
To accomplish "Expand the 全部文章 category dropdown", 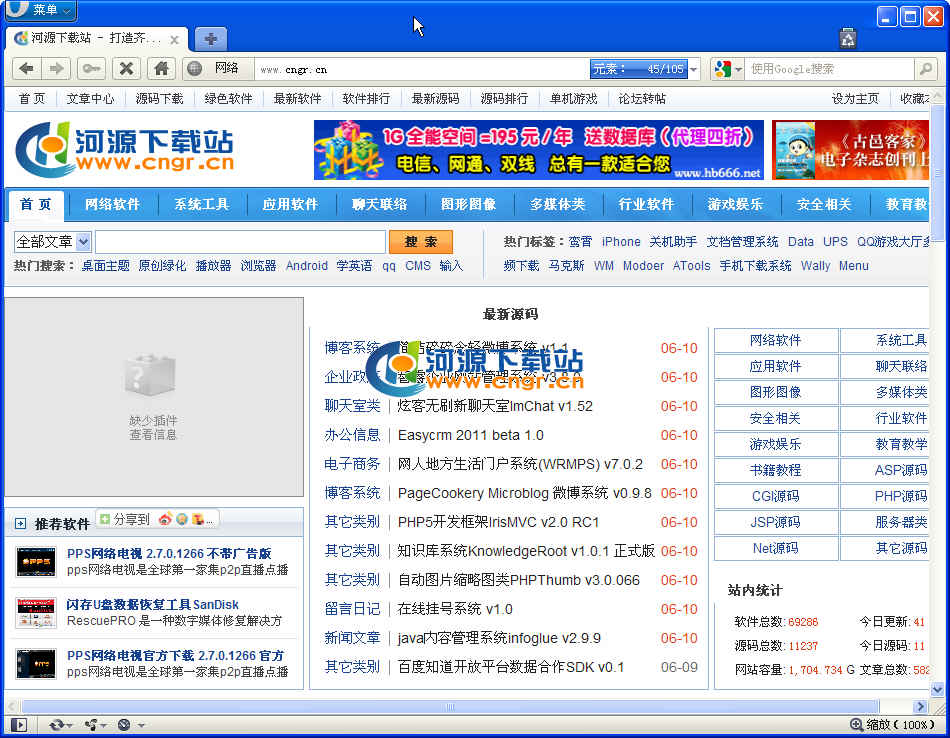I will 83,242.
